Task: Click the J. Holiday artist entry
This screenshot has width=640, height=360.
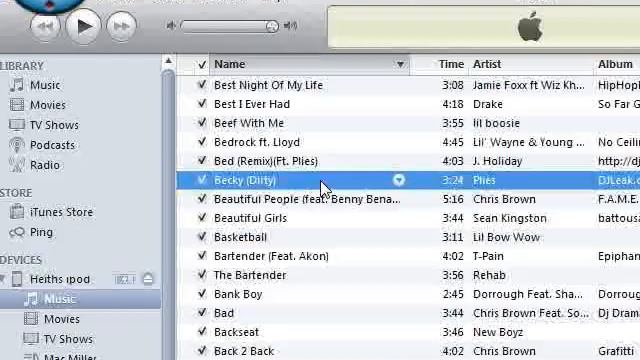Action: 498,161
